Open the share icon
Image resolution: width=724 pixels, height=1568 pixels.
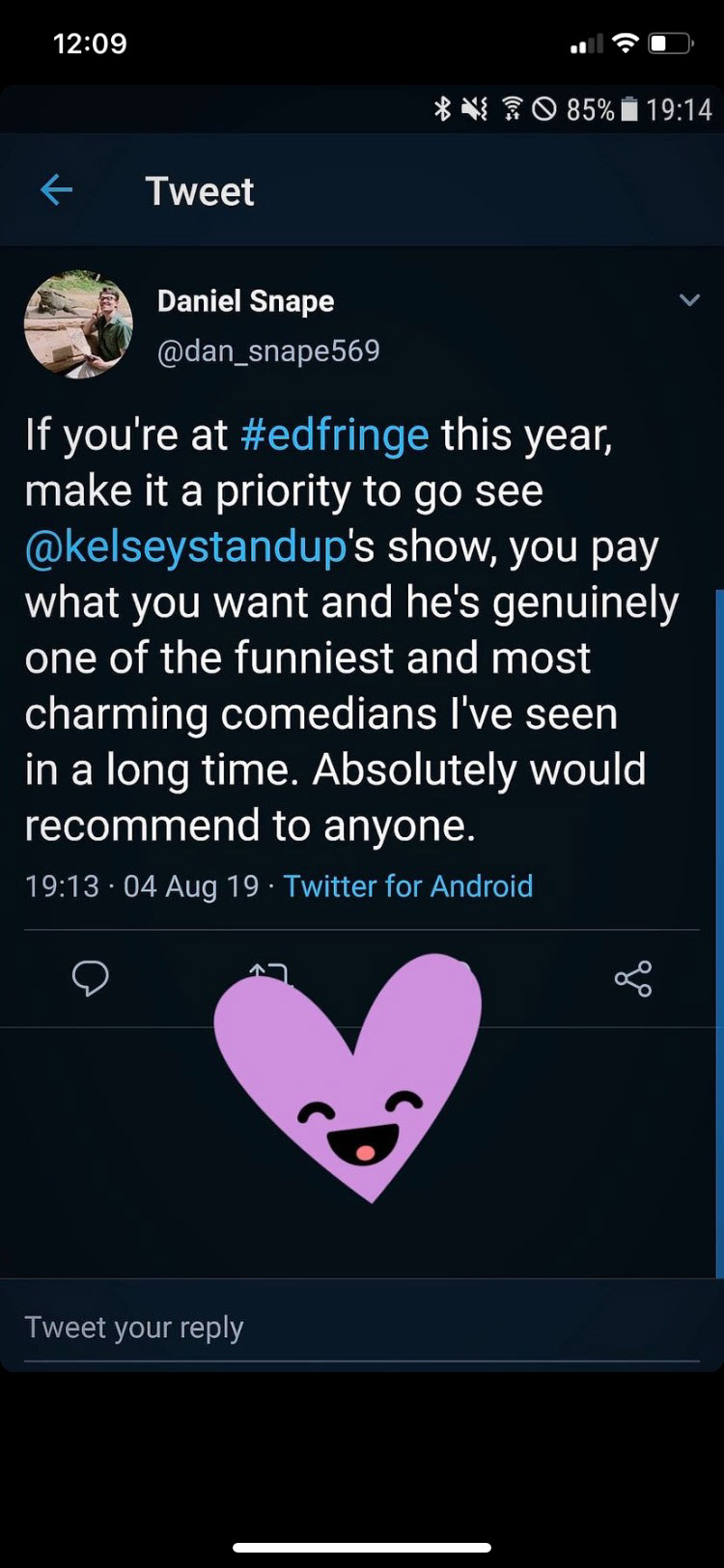coord(633,979)
